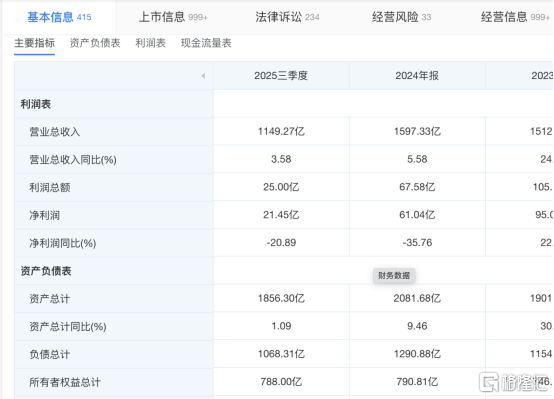Click the 净利润同比(%) row label
The width and height of the screenshot is (554, 399).
click(x=63, y=243)
